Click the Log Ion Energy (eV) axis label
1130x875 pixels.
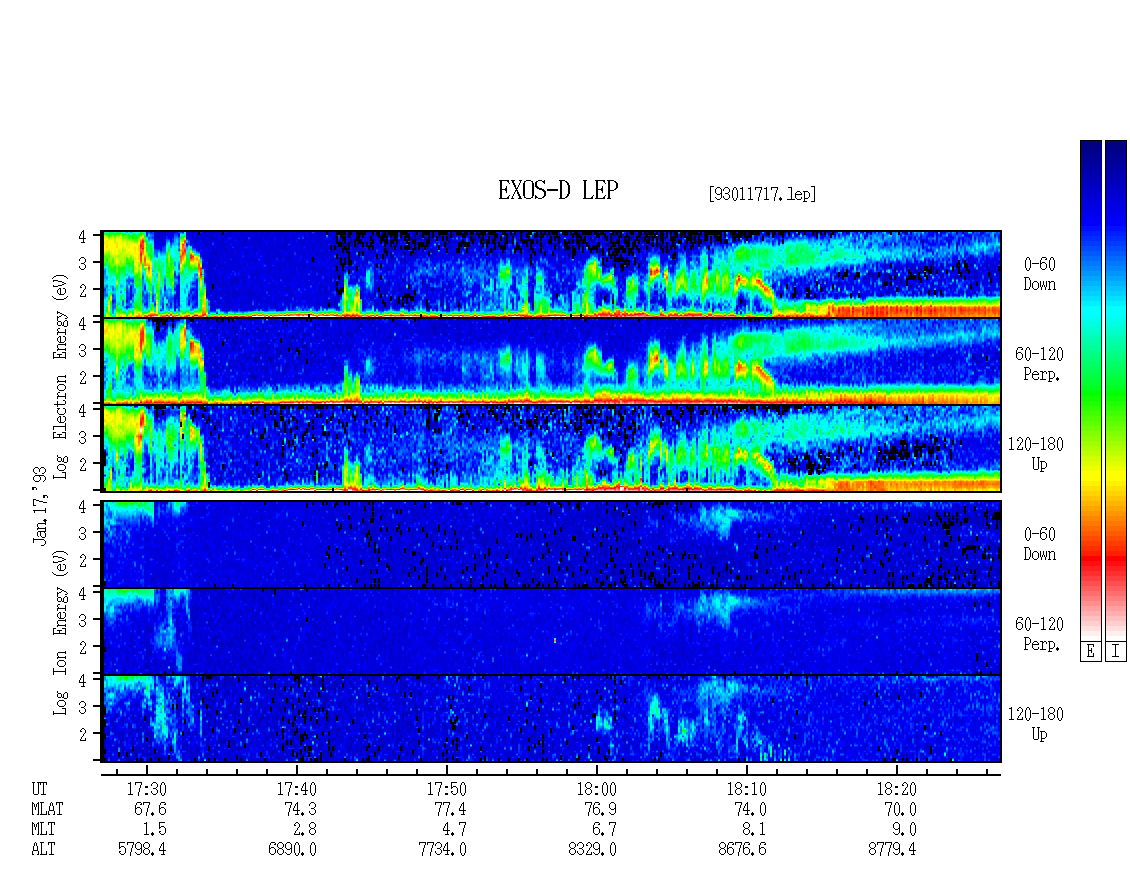coord(60,632)
